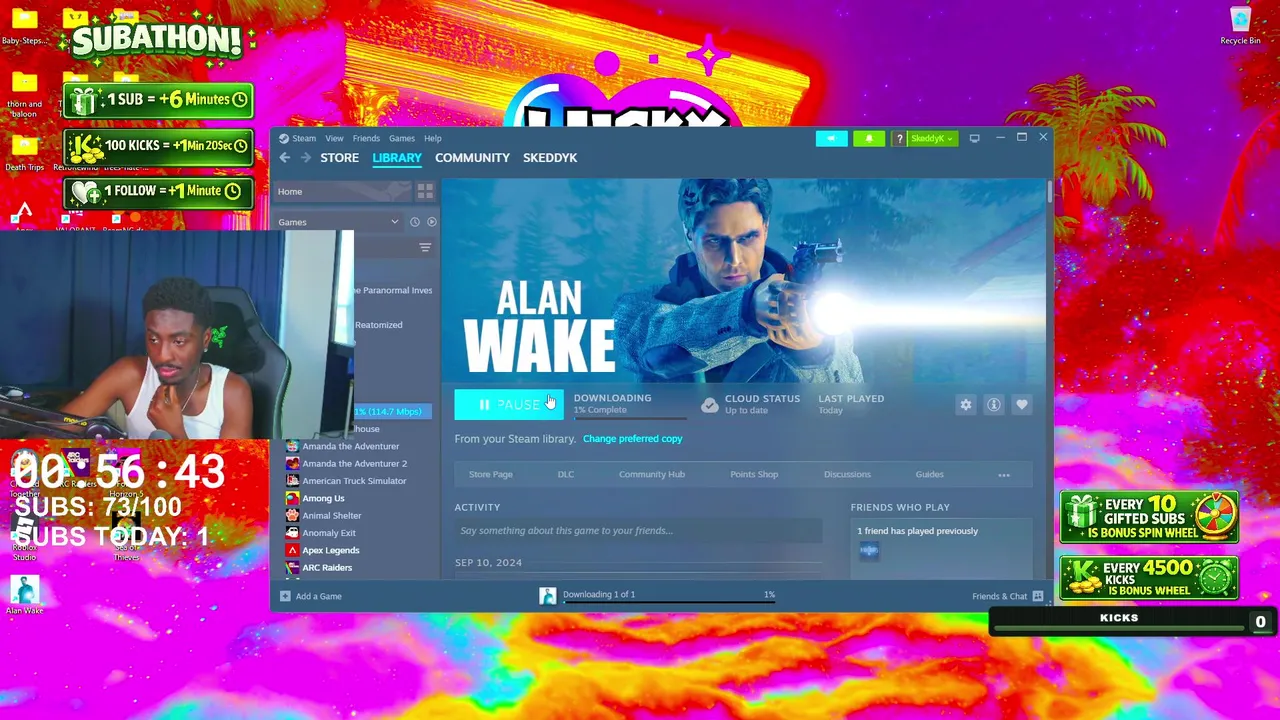Open the Games menu

pos(402,139)
